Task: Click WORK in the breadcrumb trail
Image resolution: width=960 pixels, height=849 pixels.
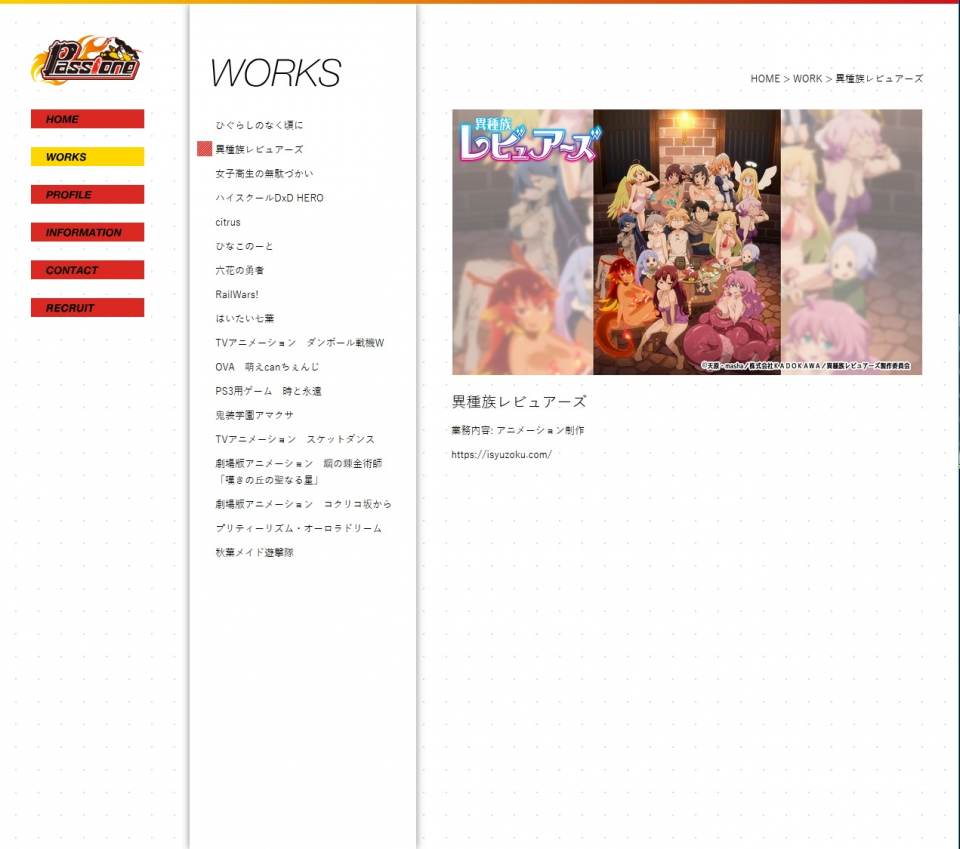Action: coord(807,79)
